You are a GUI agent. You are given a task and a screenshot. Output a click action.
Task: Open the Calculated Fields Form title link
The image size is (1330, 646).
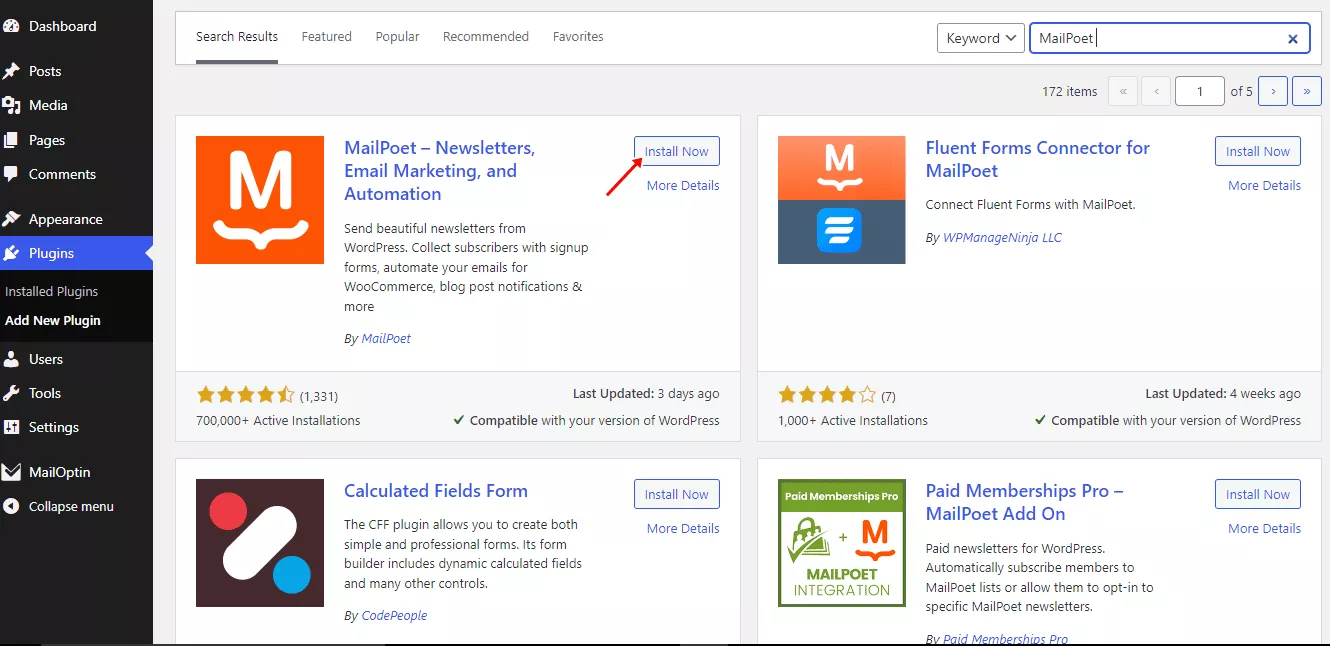tap(436, 491)
